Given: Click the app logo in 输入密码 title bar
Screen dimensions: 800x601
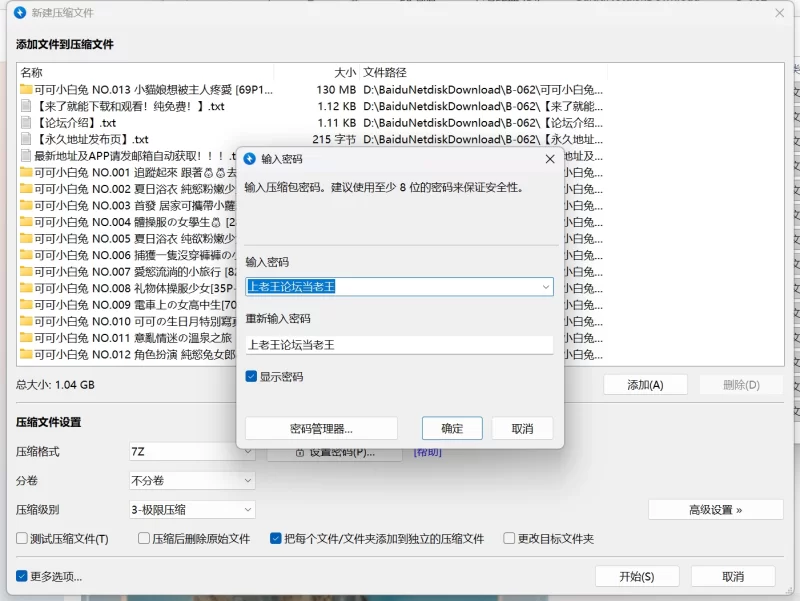Looking at the screenshot, I should 249,159.
